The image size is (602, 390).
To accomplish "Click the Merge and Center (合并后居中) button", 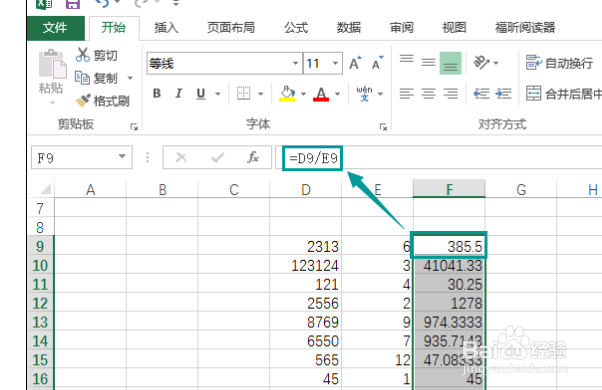I will click(563, 94).
